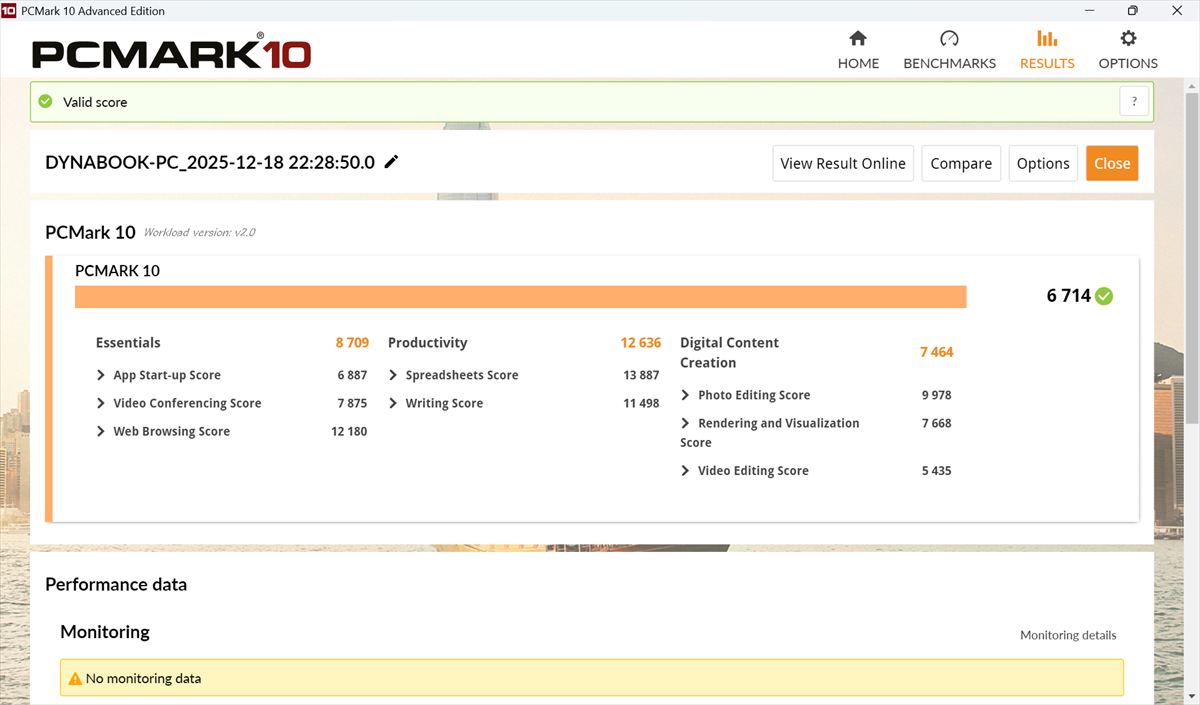Screen dimensions: 1200x705
Task: Expand Photo Editing Score row
Action: click(685, 395)
